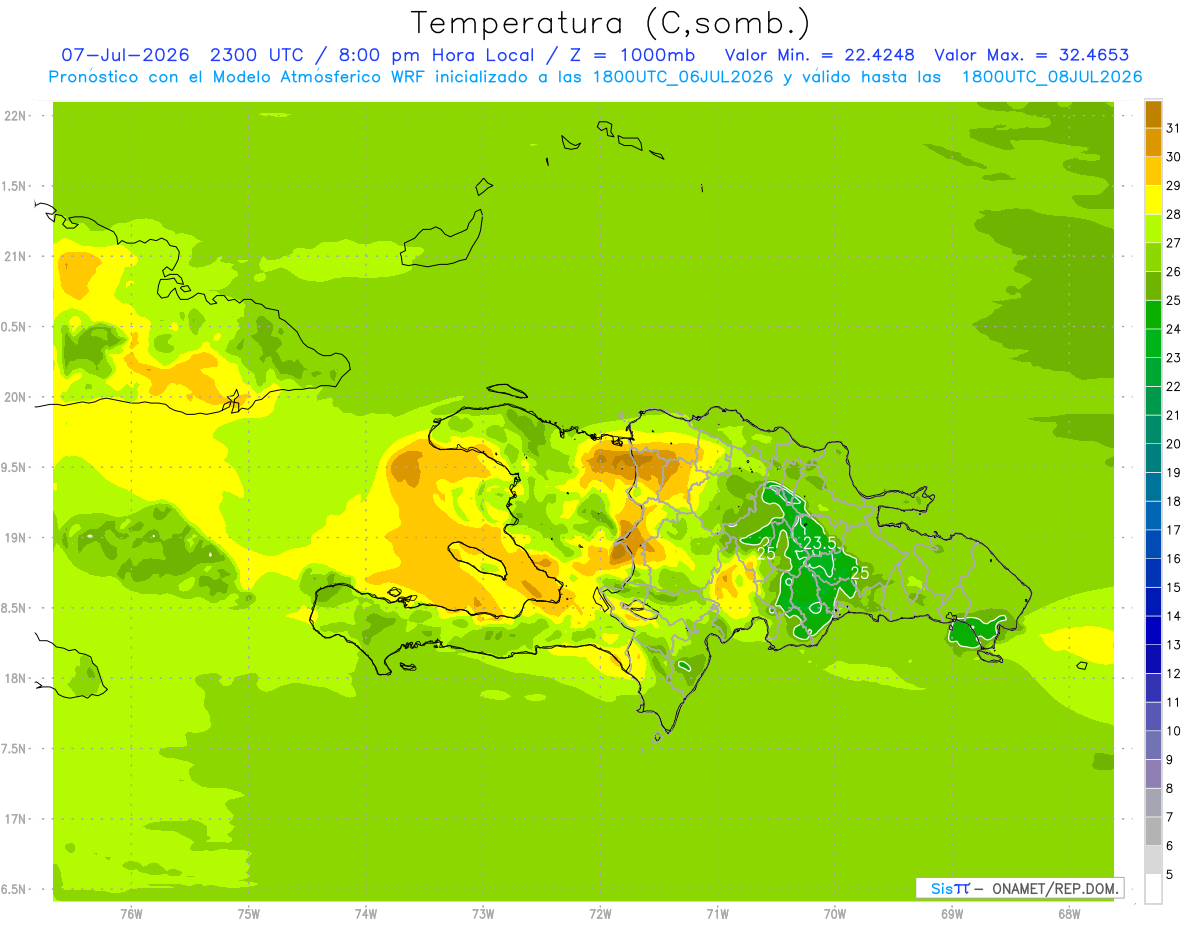Click "Valor Max. = 32.4653"
The image size is (1200, 927).
[1031, 55]
